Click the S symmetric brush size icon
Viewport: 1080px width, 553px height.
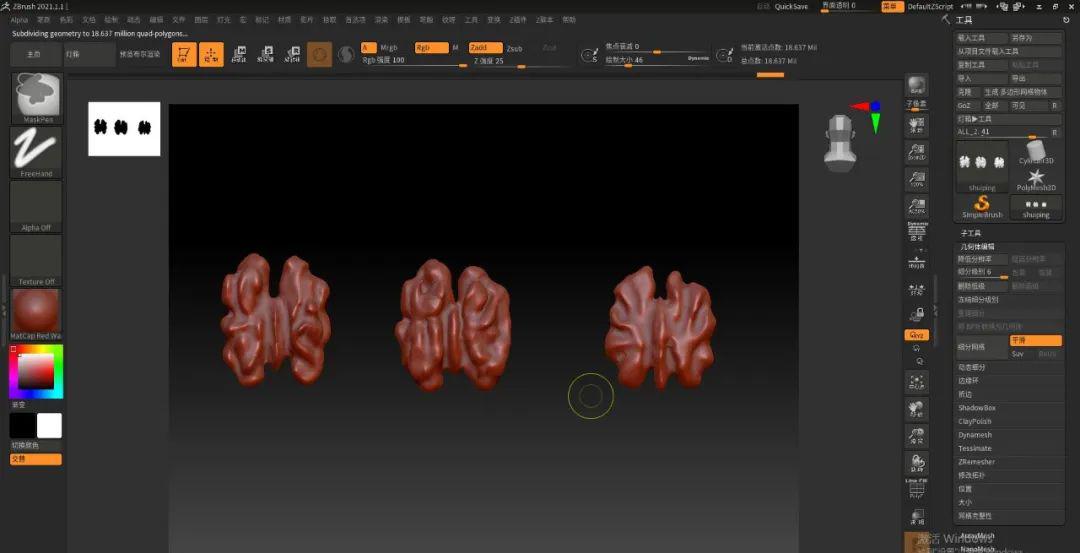tap(590, 55)
